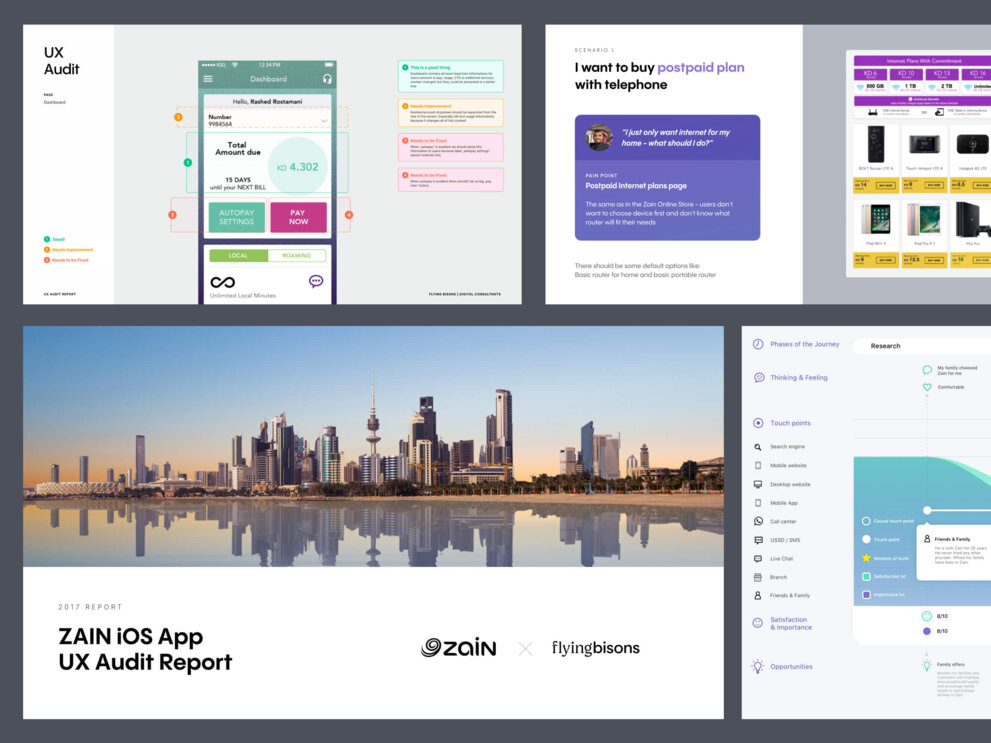This screenshot has width=991, height=743.
Task: Click the Call center phone icon
Action: (x=758, y=521)
